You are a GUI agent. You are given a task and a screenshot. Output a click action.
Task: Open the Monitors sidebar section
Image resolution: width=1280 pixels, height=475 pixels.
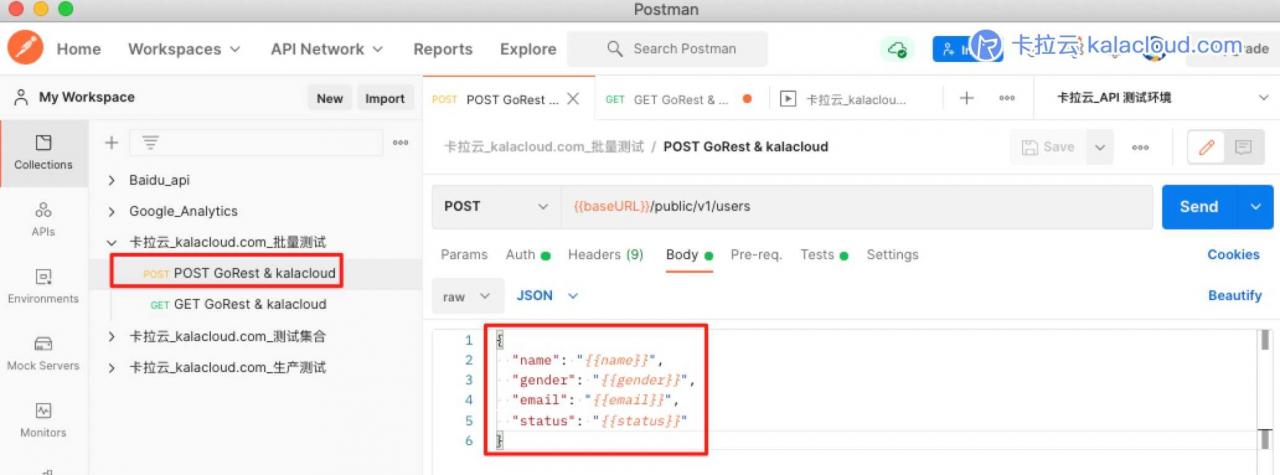click(43, 420)
